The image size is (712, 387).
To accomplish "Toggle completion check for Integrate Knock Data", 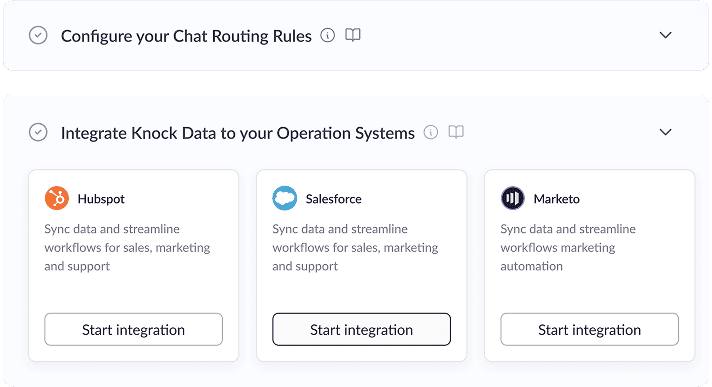I will click(x=38, y=132).
